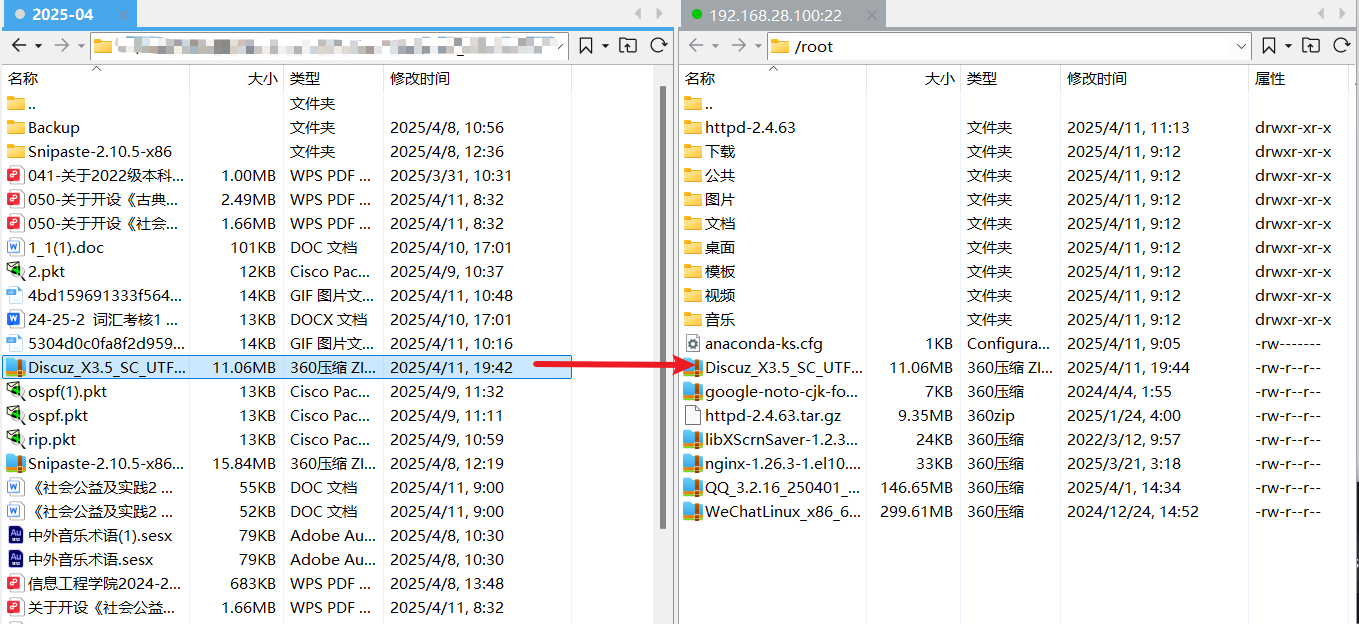Select rip.pkt file icon
Screen dimensions: 1359x624
(15, 439)
